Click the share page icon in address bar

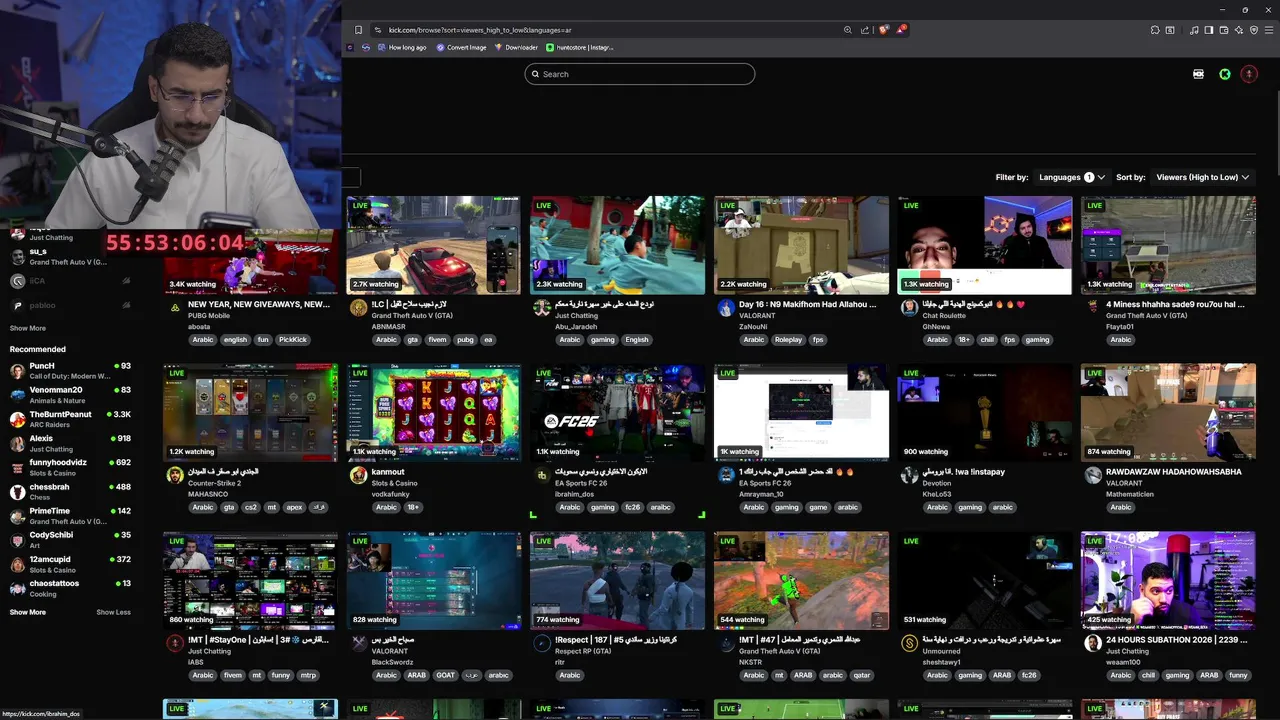tap(865, 30)
